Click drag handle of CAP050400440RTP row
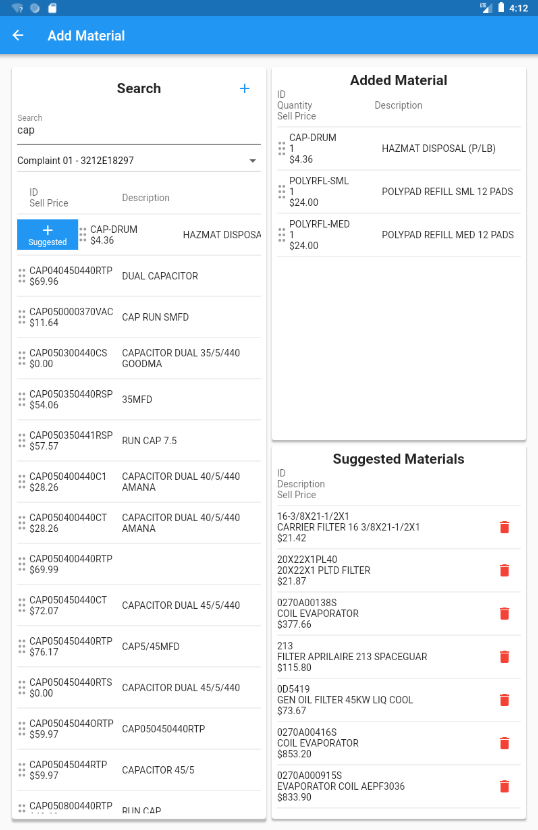The height and width of the screenshot is (830, 538). tap(22, 564)
